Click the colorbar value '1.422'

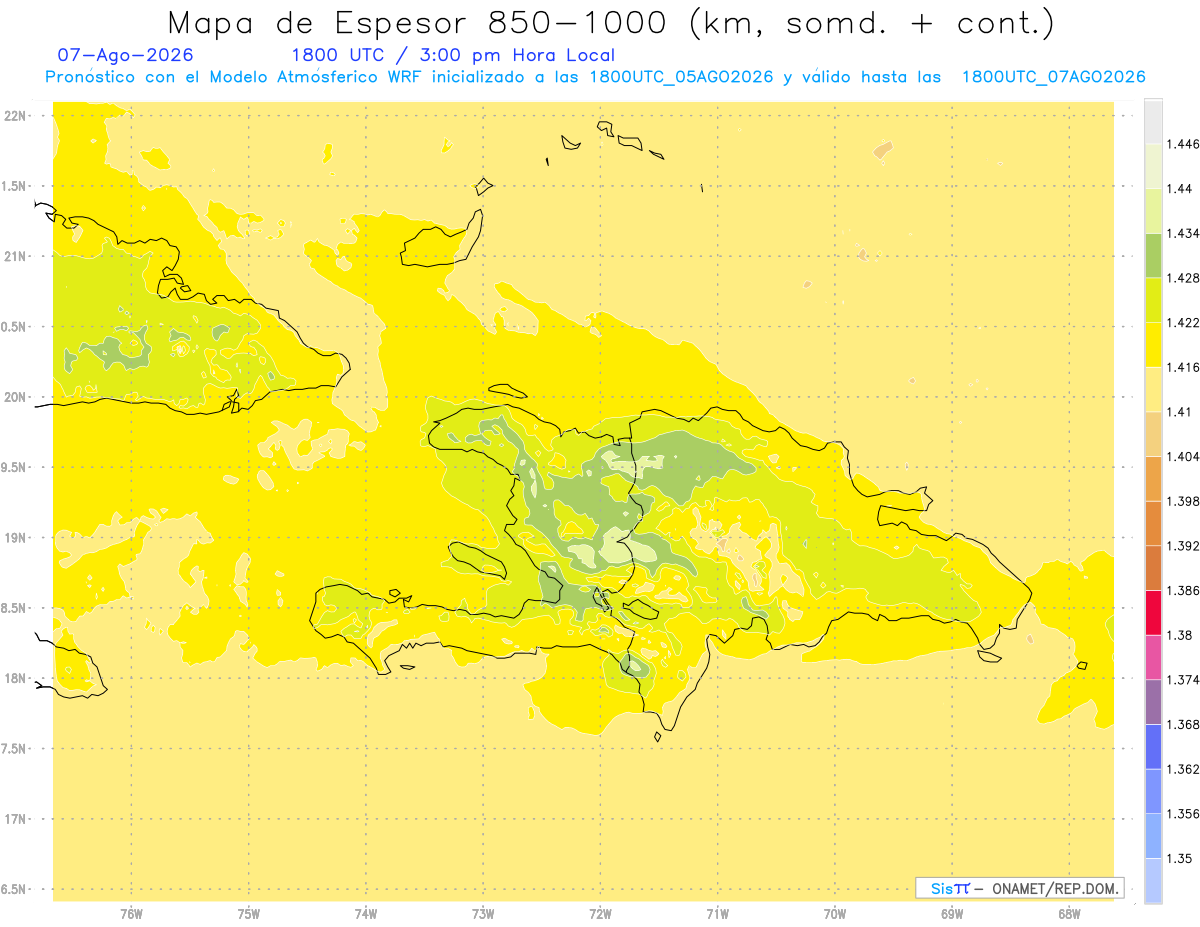click(x=1184, y=323)
